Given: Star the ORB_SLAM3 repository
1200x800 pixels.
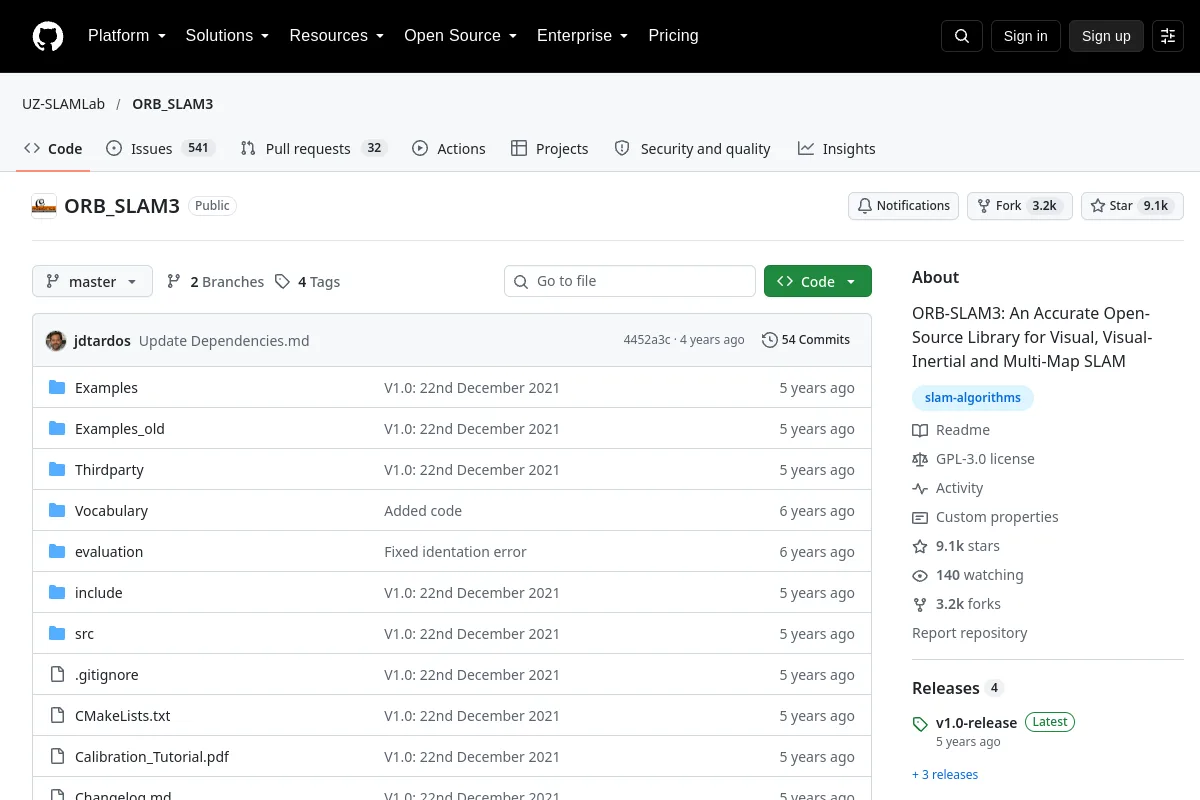Looking at the screenshot, I should (x=1133, y=206).
